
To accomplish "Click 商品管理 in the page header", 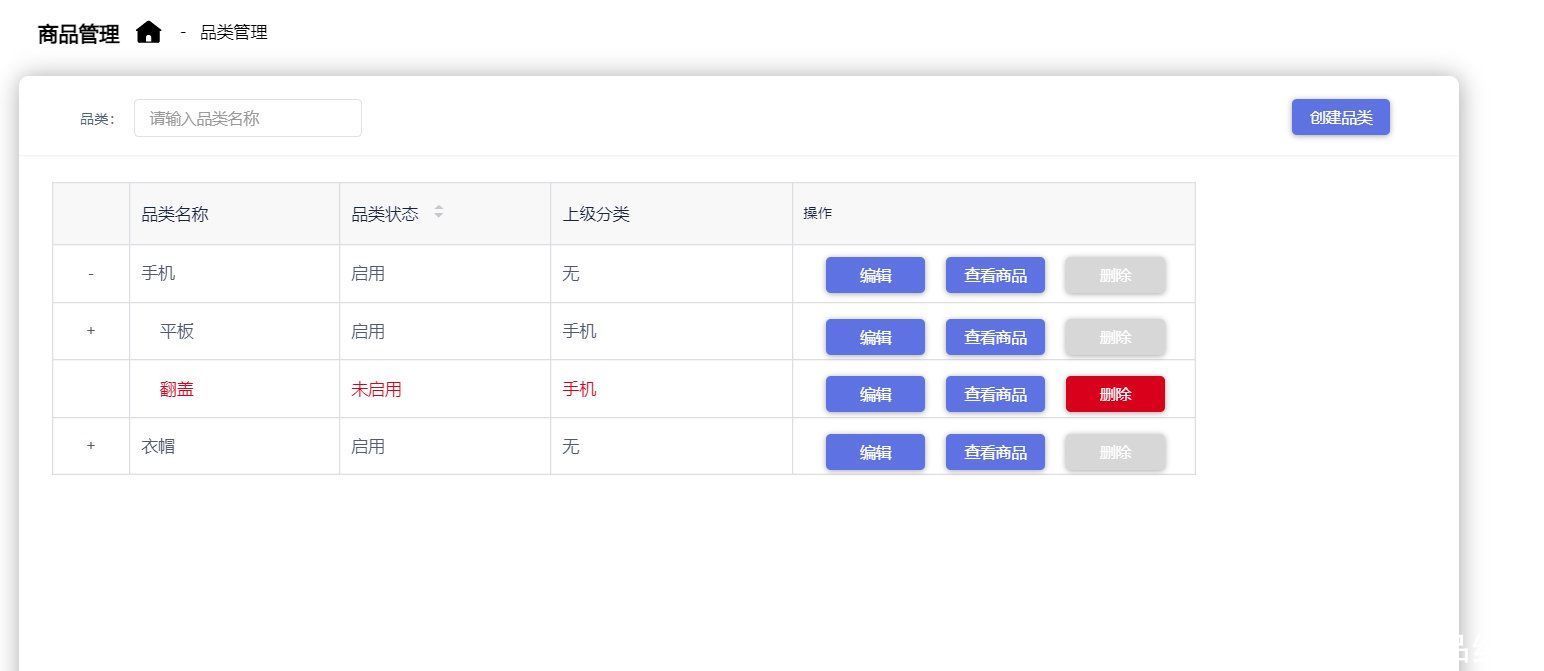I will [x=76, y=32].
